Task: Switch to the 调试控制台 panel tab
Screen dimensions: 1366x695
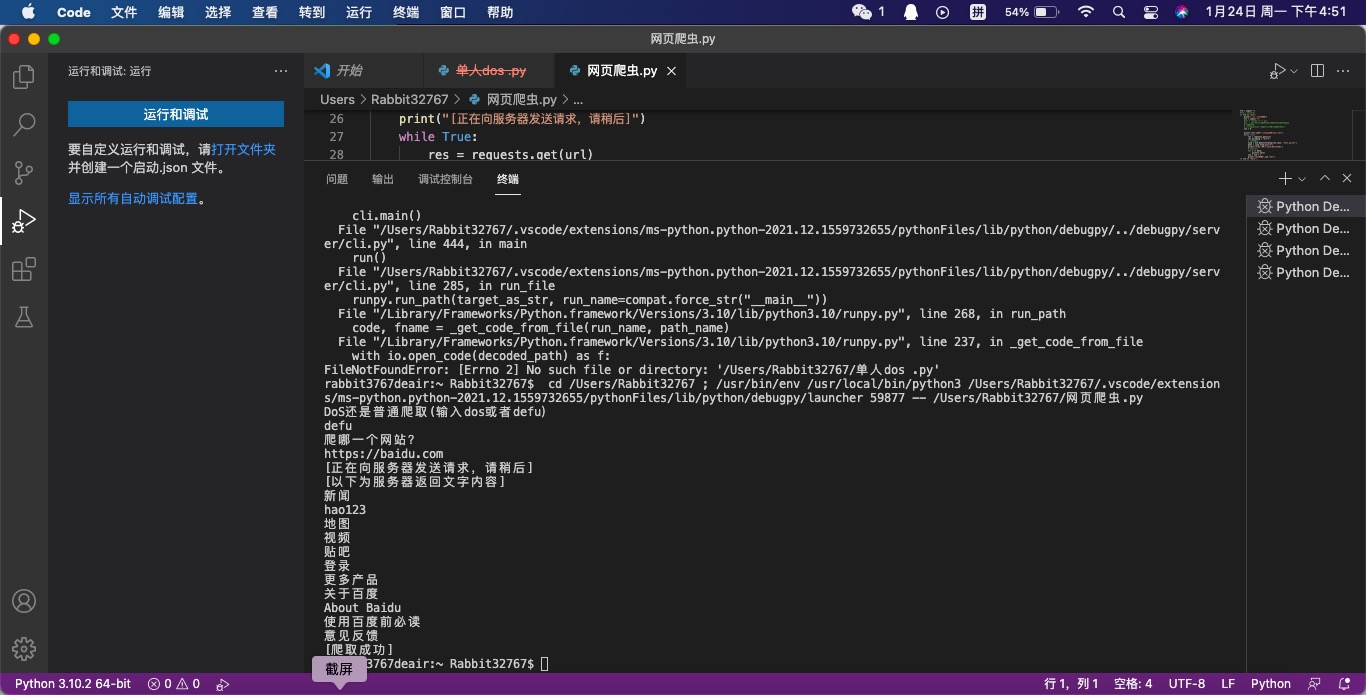Action: (445, 179)
